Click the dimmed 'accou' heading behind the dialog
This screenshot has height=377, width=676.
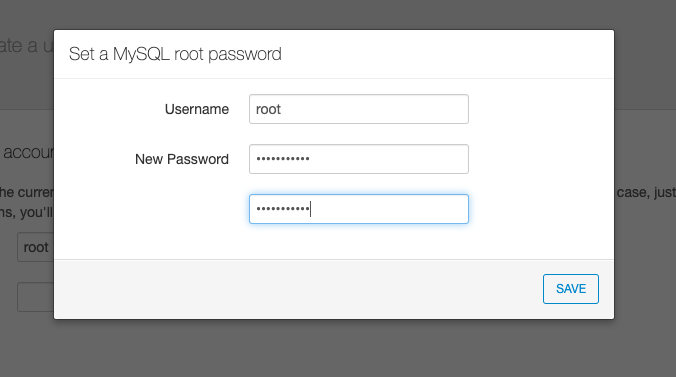pyautogui.click(x=28, y=152)
